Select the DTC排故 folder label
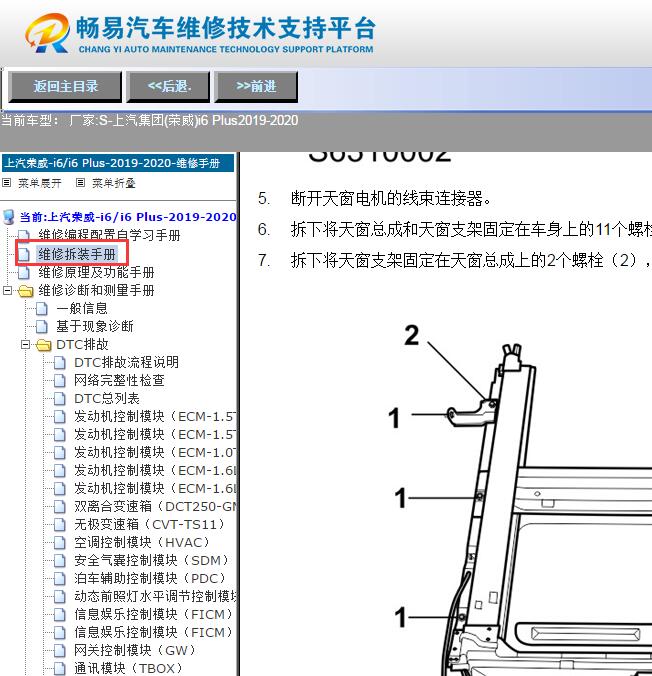This screenshot has width=652, height=676. 82,344
